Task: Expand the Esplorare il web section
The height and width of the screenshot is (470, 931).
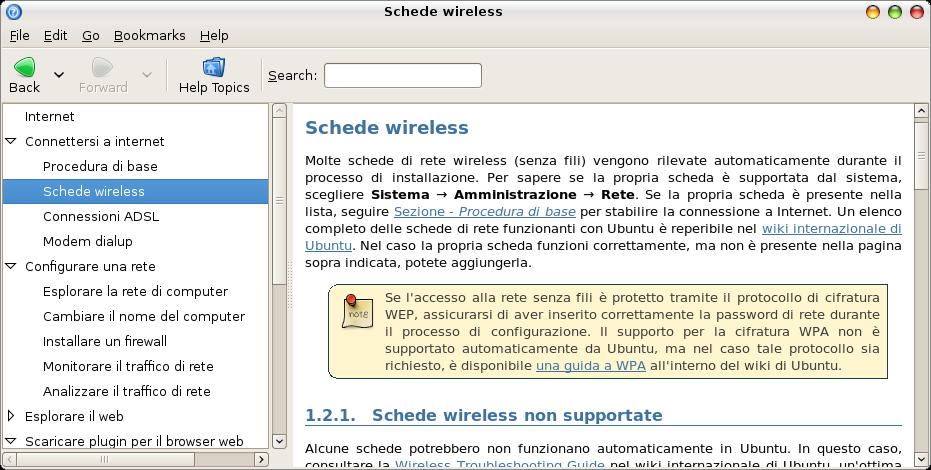Action: point(11,415)
